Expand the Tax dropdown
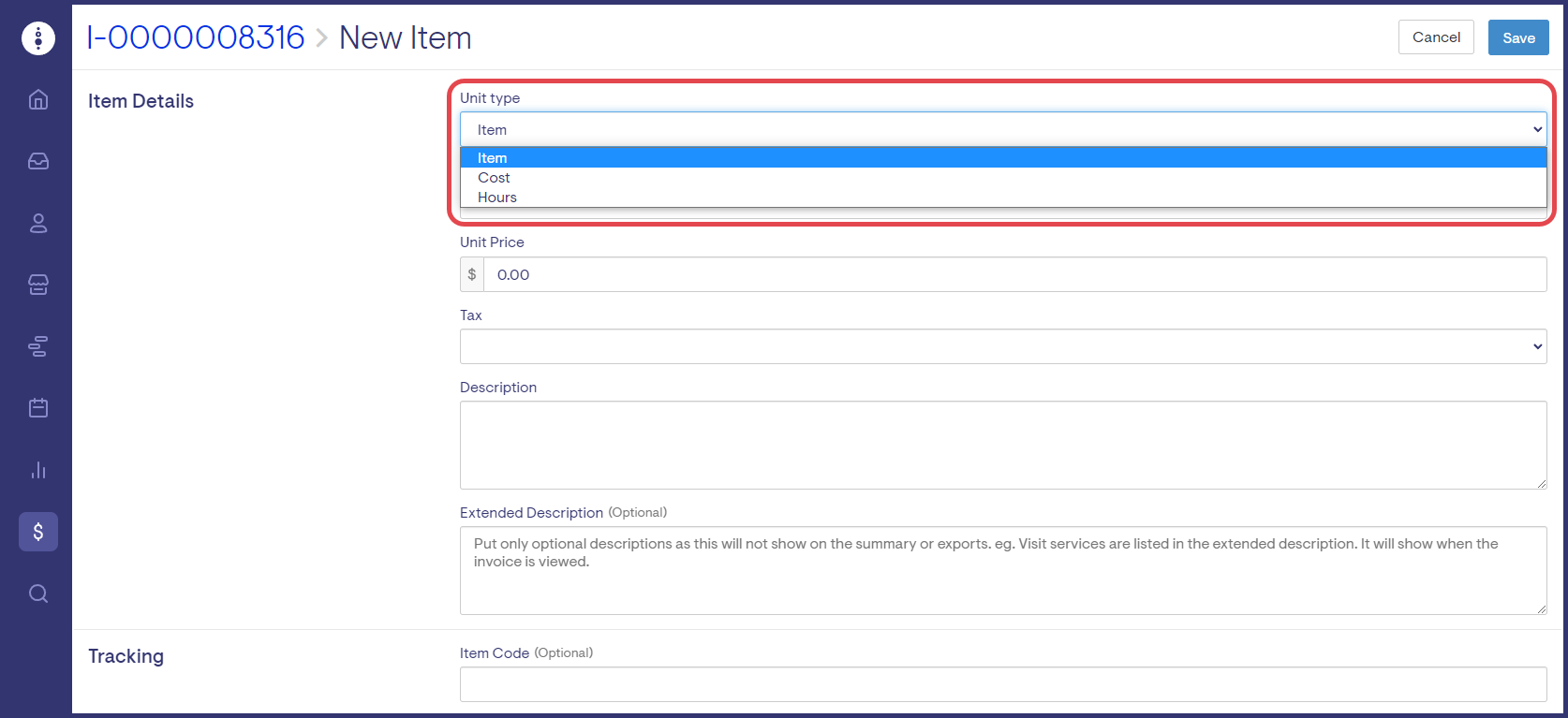The width and height of the screenshot is (1568, 718). tap(1002, 346)
